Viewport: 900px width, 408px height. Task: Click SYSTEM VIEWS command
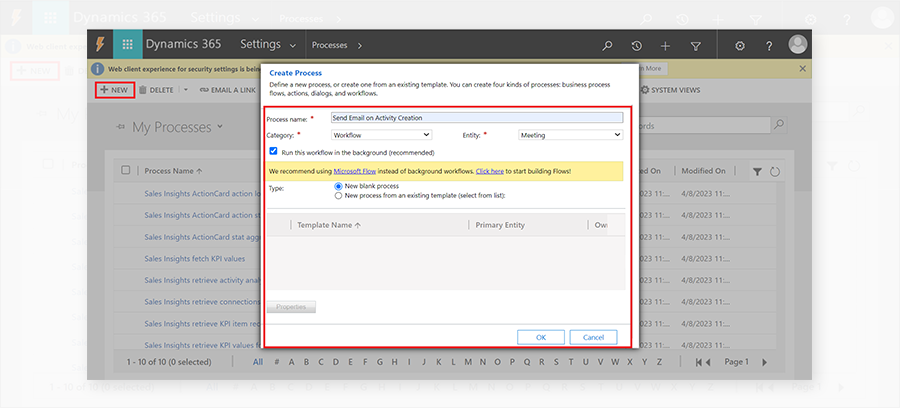click(x=670, y=90)
